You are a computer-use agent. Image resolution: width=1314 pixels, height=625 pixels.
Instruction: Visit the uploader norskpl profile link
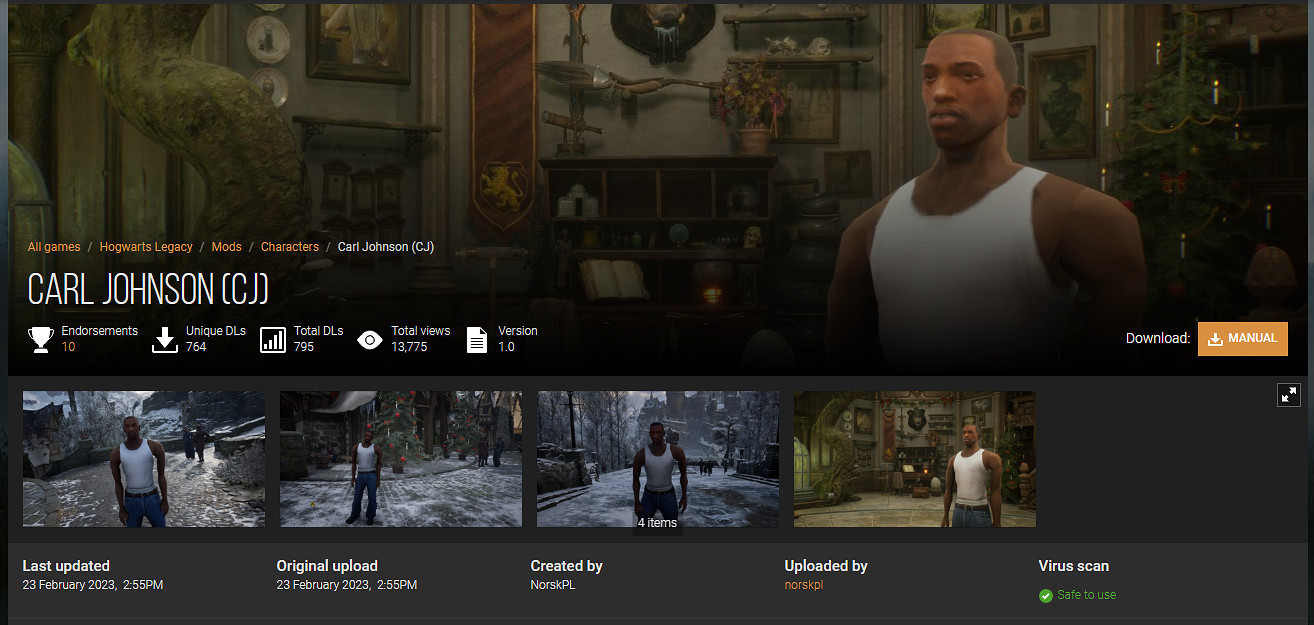point(804,585)
